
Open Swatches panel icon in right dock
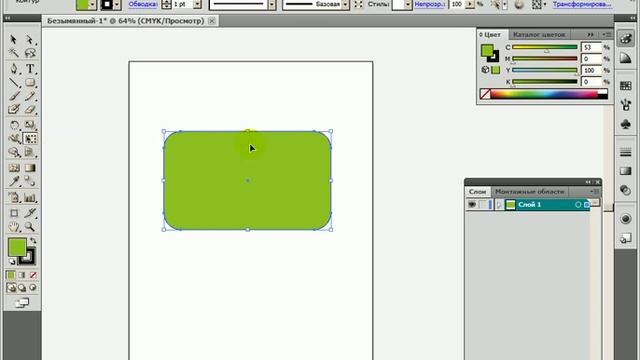tap(625, 85)
